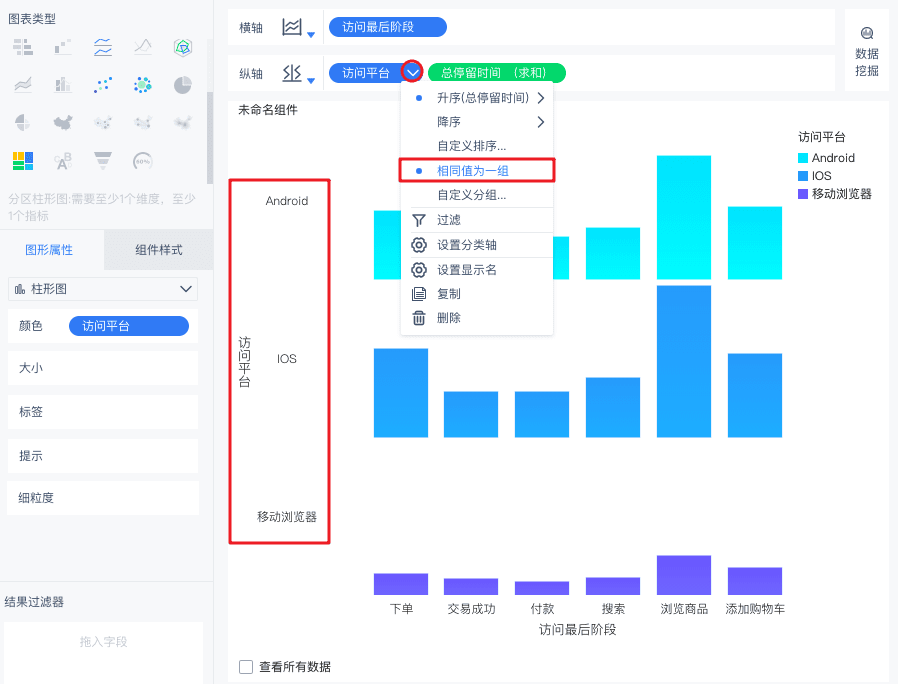898x684 pixels.
Task: Select the heat map chart type icon
Action: (x=183, y=123)
